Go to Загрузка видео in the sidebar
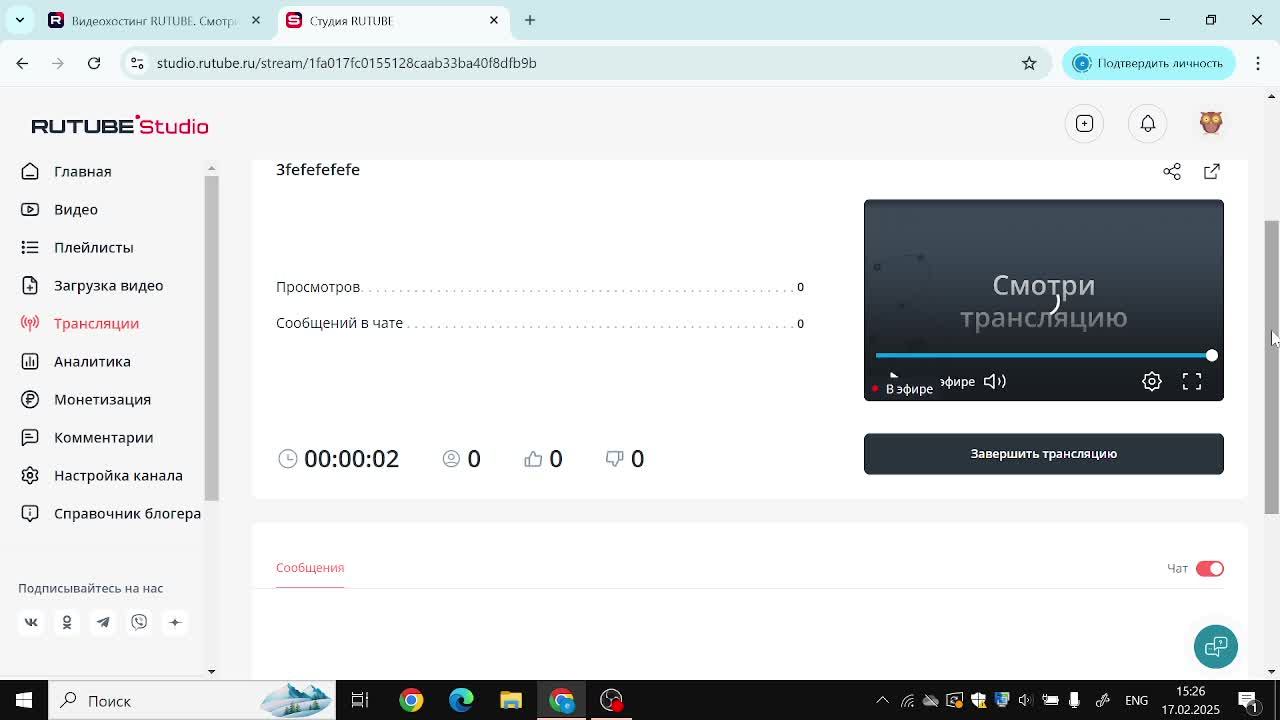 [x=108, y=285]
